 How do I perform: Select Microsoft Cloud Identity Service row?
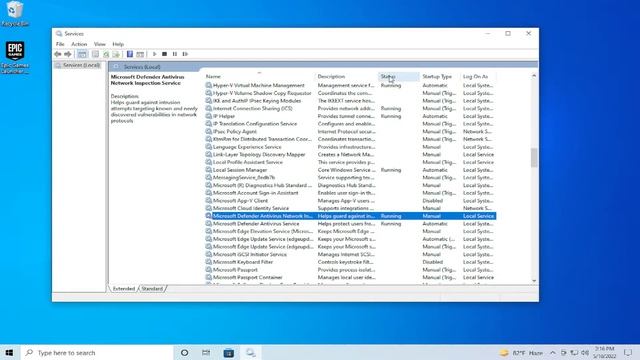click(350, 208)
